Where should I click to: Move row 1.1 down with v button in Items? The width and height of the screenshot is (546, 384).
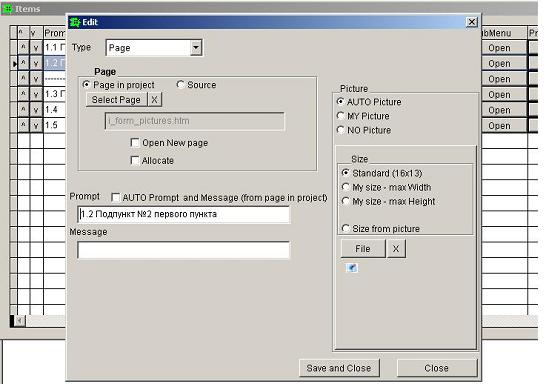36,47
